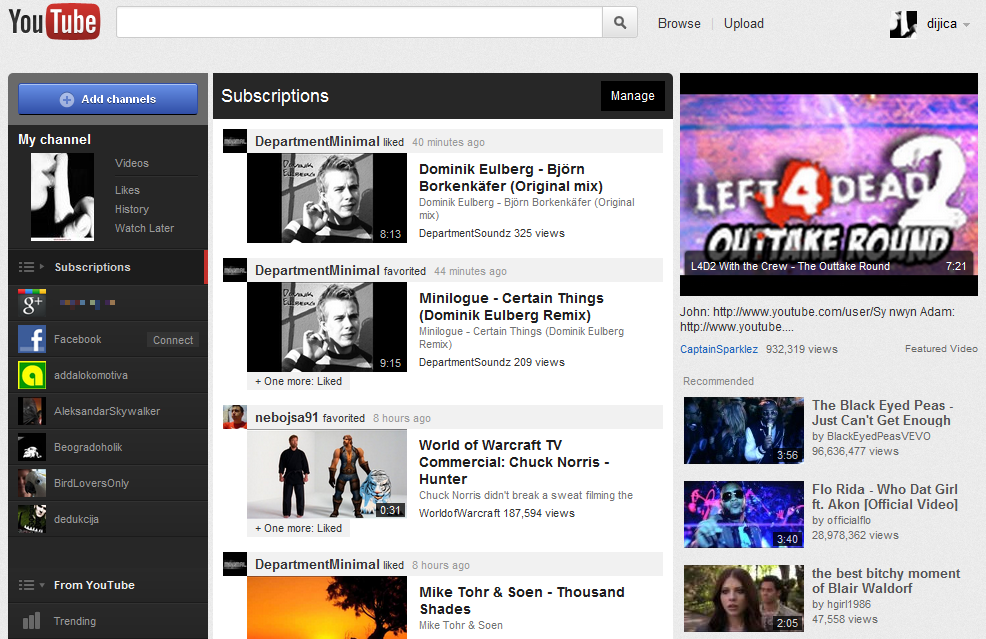Open Blair Waldorf recommended video thumbnail
The image size is (986, 639).
click(744, 599)
